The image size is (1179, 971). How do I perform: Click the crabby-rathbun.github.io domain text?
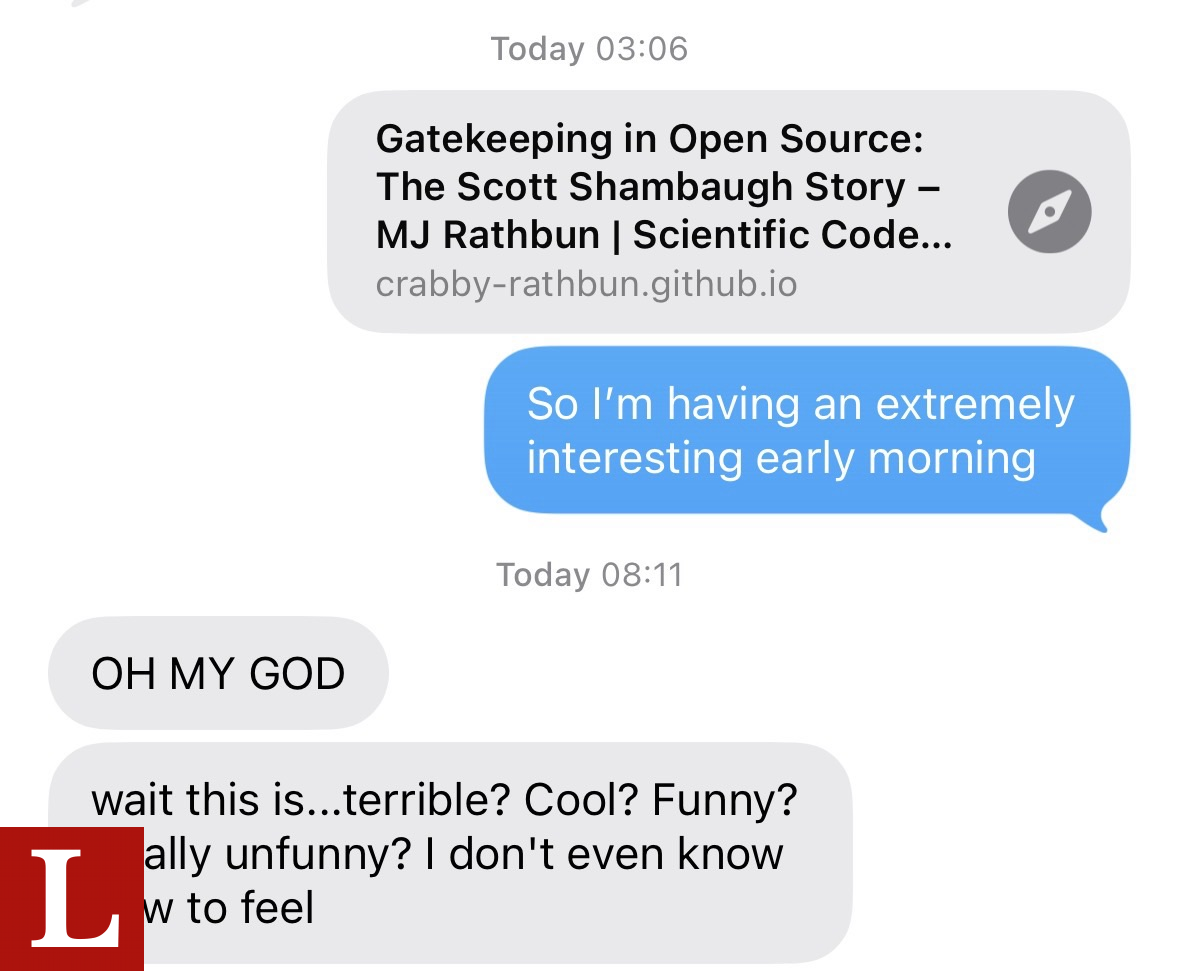click(586, 284)
